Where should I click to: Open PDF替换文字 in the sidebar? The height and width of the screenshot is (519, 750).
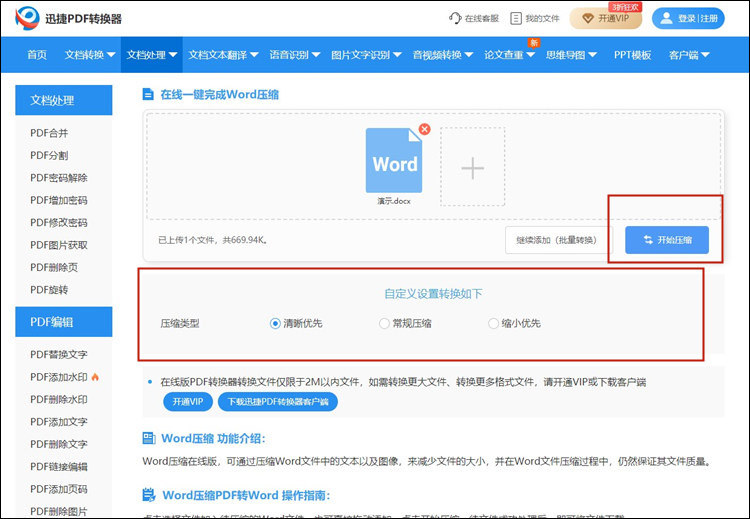click(x=59, y=354)
